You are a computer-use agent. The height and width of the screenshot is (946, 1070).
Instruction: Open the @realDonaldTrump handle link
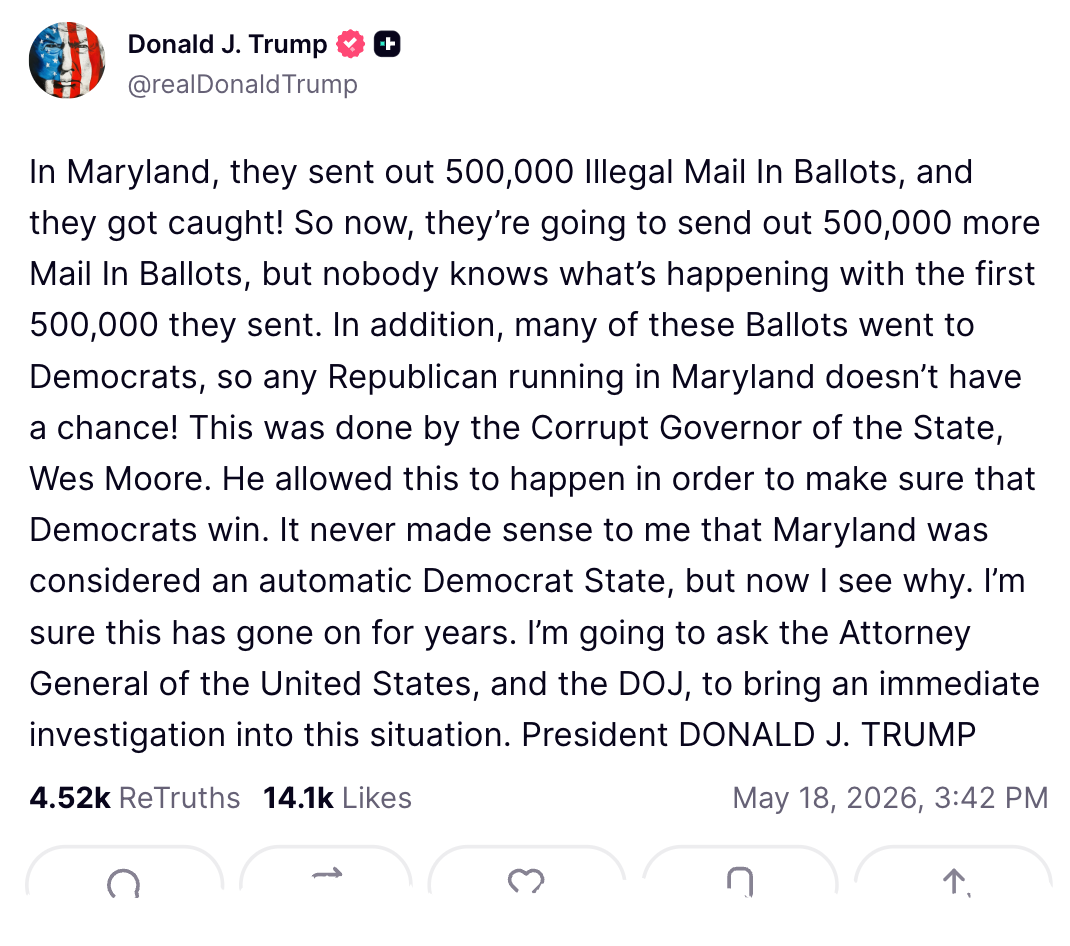point(242,84)
